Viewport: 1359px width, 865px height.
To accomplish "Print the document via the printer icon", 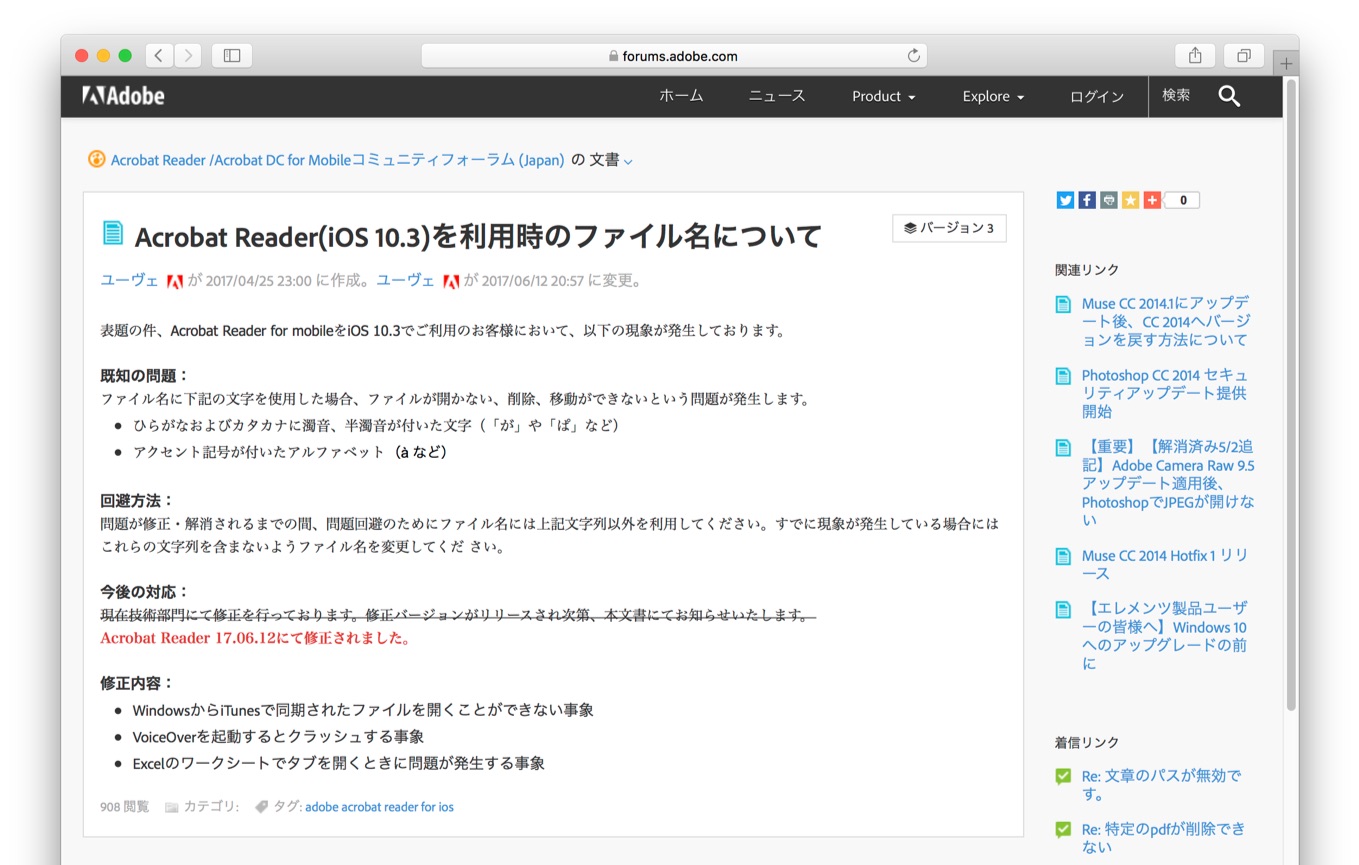I will (x=1108, y=200).
